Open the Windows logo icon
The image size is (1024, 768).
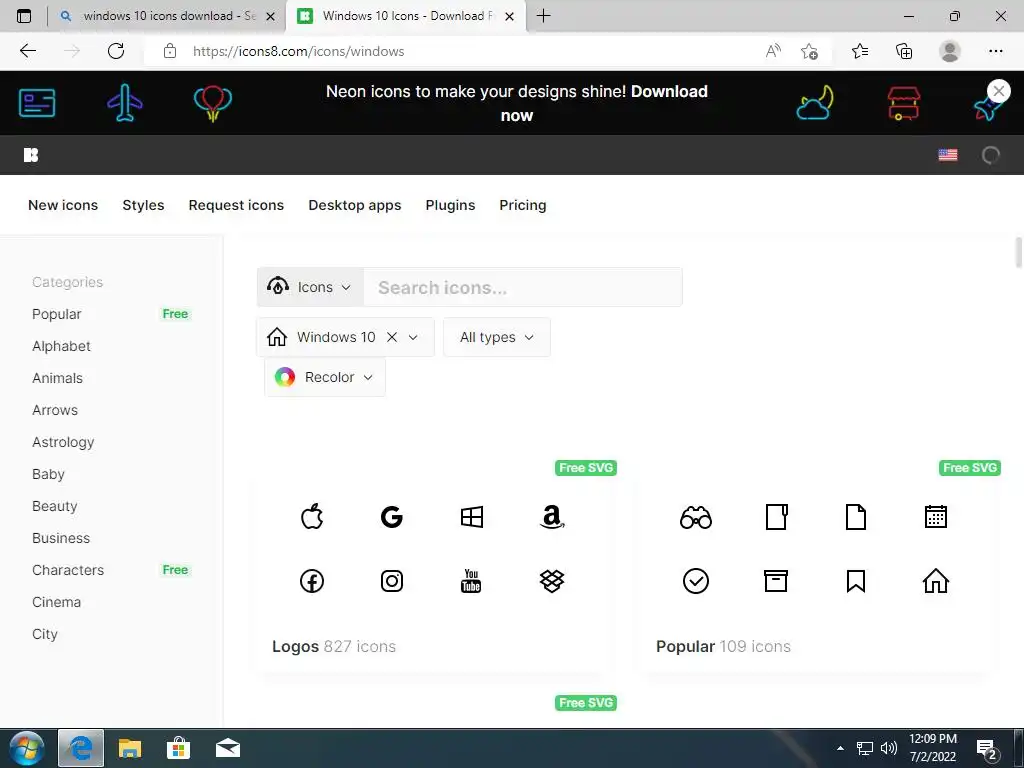[x=472, y=517]
